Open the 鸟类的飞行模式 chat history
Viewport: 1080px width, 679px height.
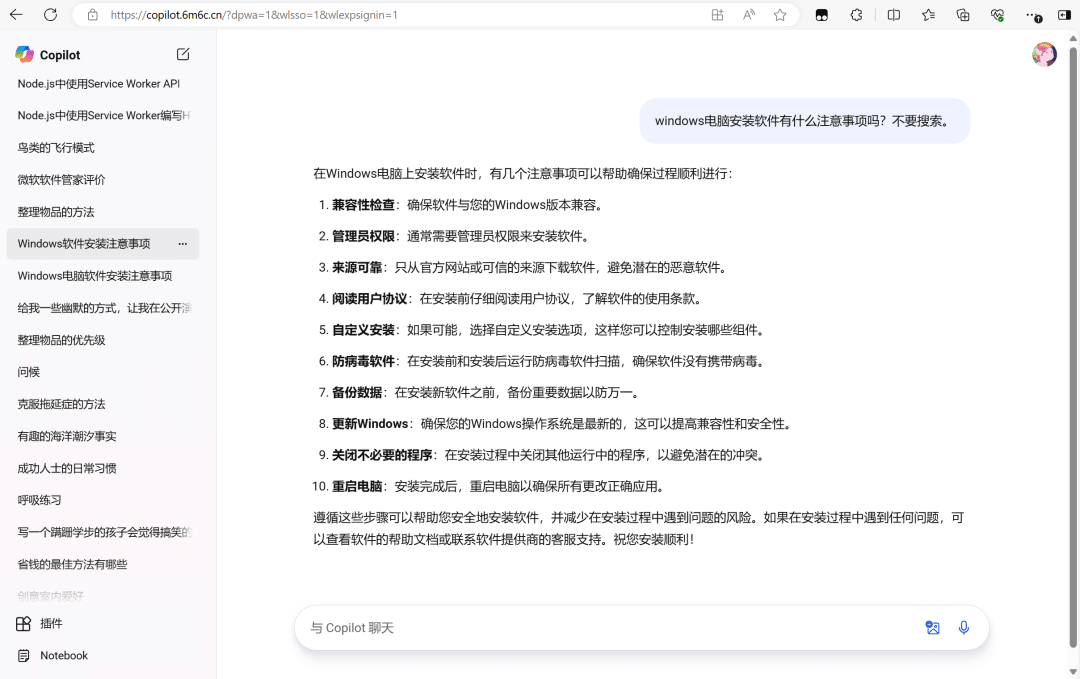point(56,148)
